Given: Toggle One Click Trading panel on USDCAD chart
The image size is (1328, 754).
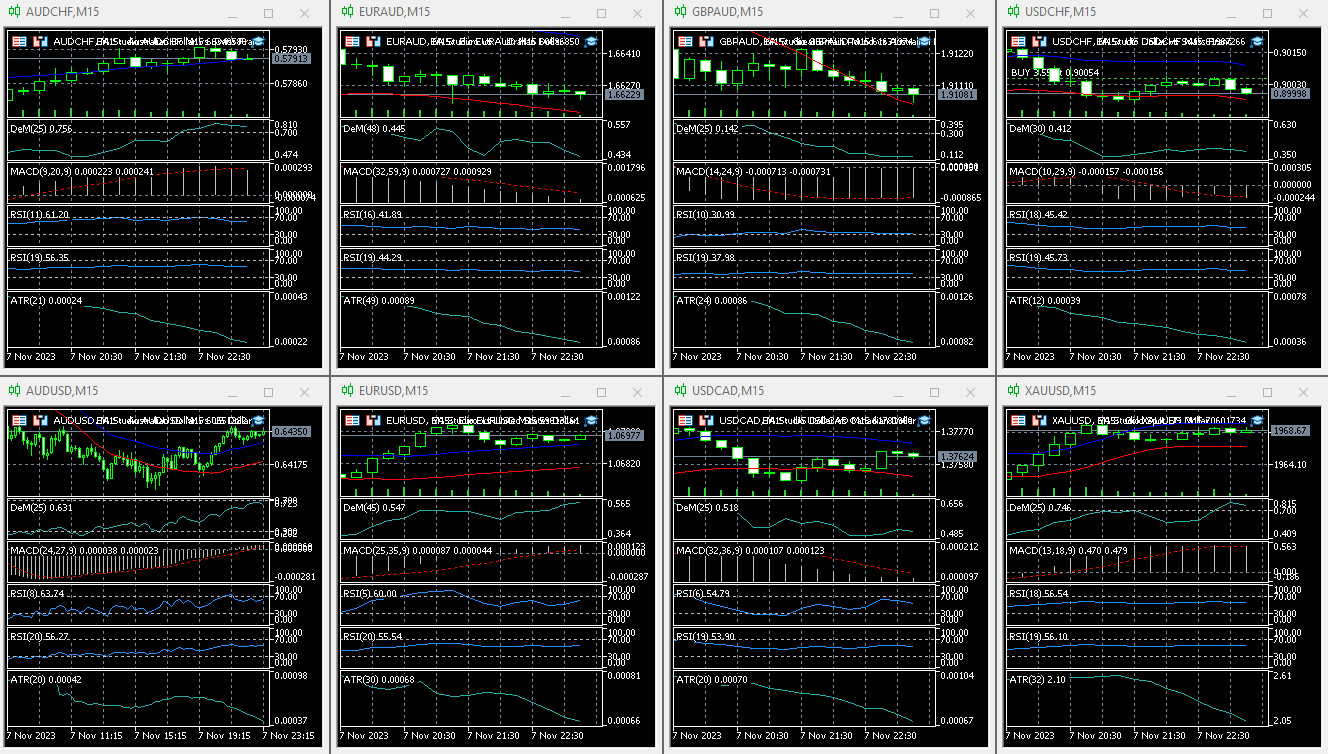Looking at the screenshot, I should click(x=685, y=420).
